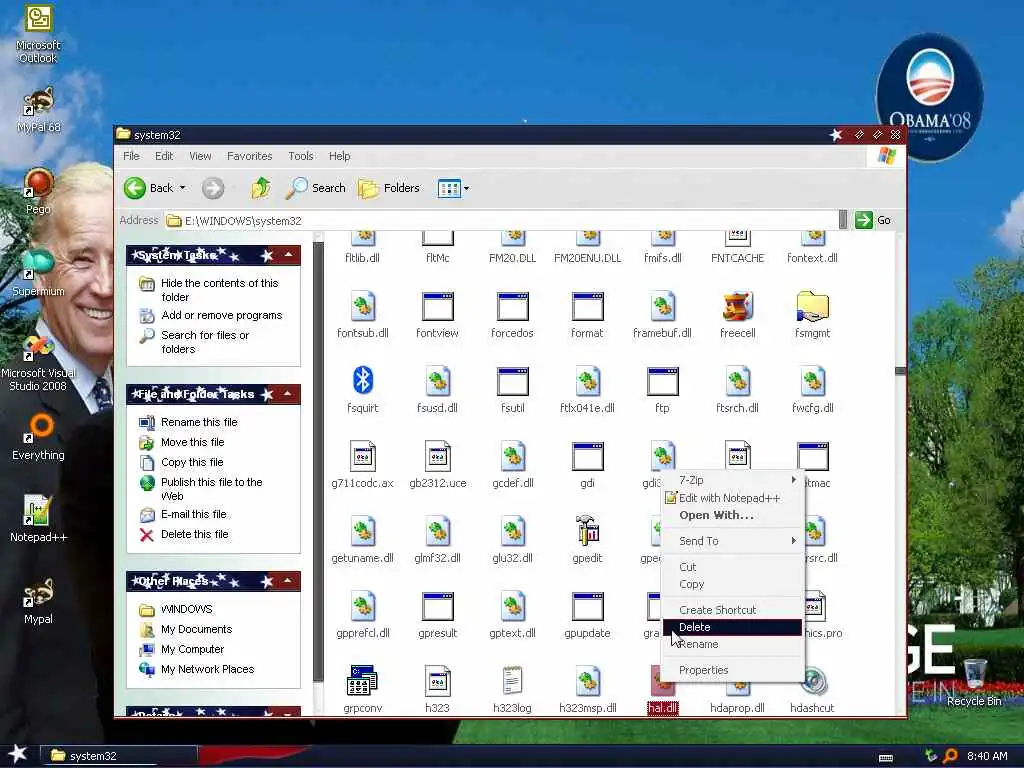
Task: Select the gpedit file icon
Action: pos(587,530)
